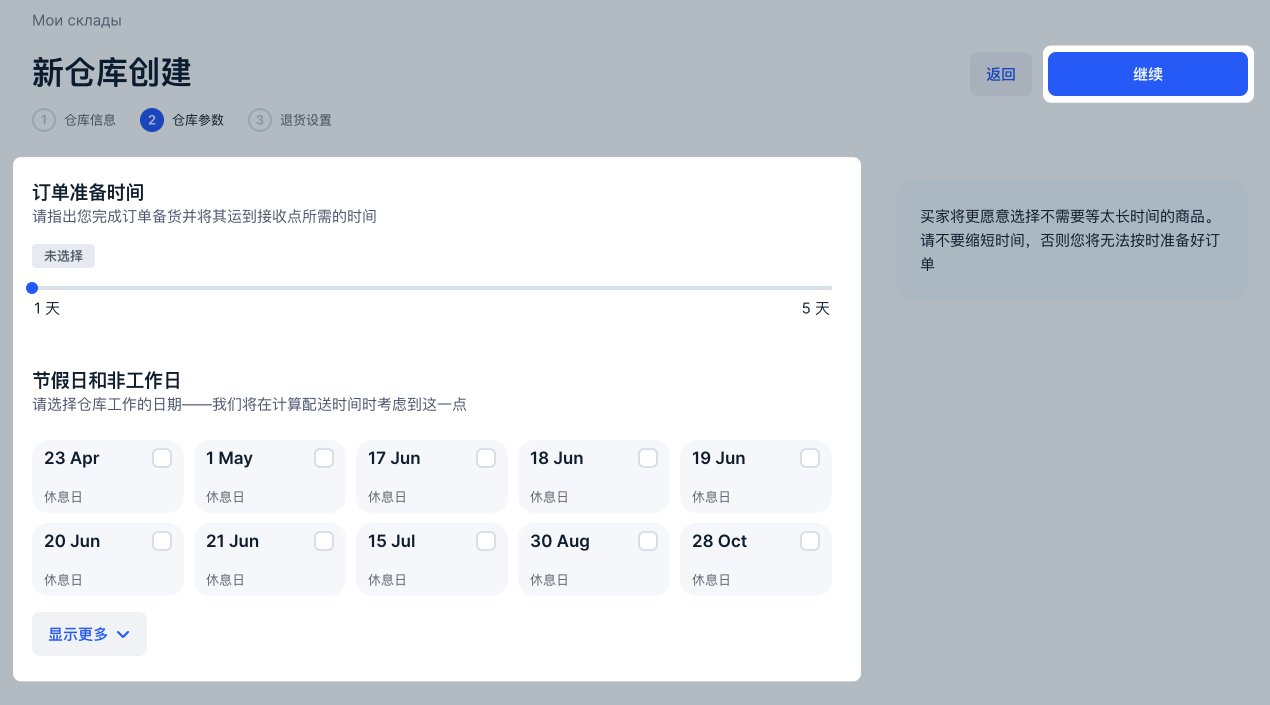Toggle the 1 May checkbox
The width and height of the screenshot is (1270, 705).
click(324, 458)
